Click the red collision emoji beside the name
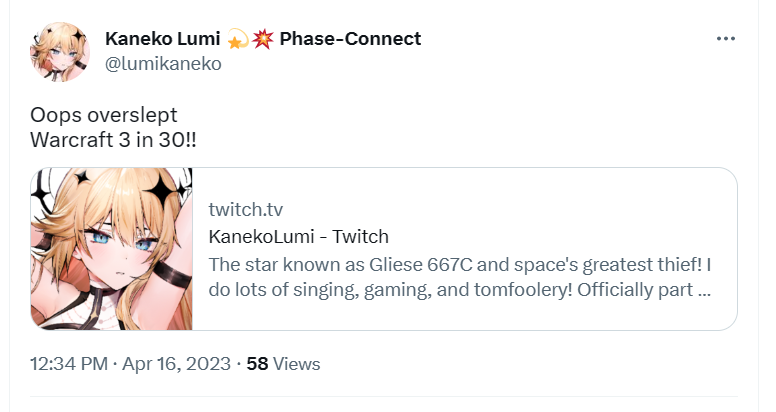Screen dimensions: 776x412 pyautogui.click(x=263, y=39)
